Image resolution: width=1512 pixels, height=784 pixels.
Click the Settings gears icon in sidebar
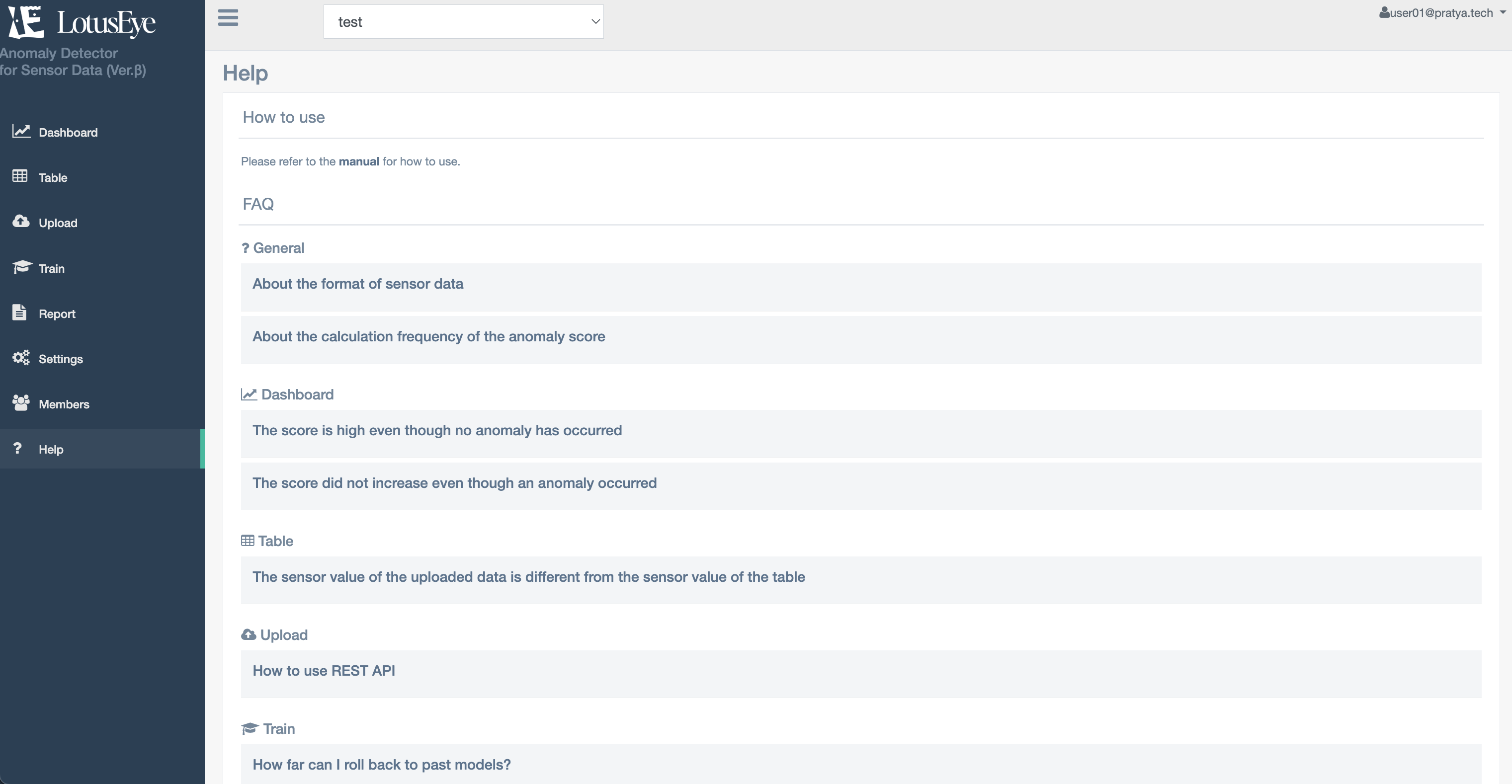tap(21, 357)
